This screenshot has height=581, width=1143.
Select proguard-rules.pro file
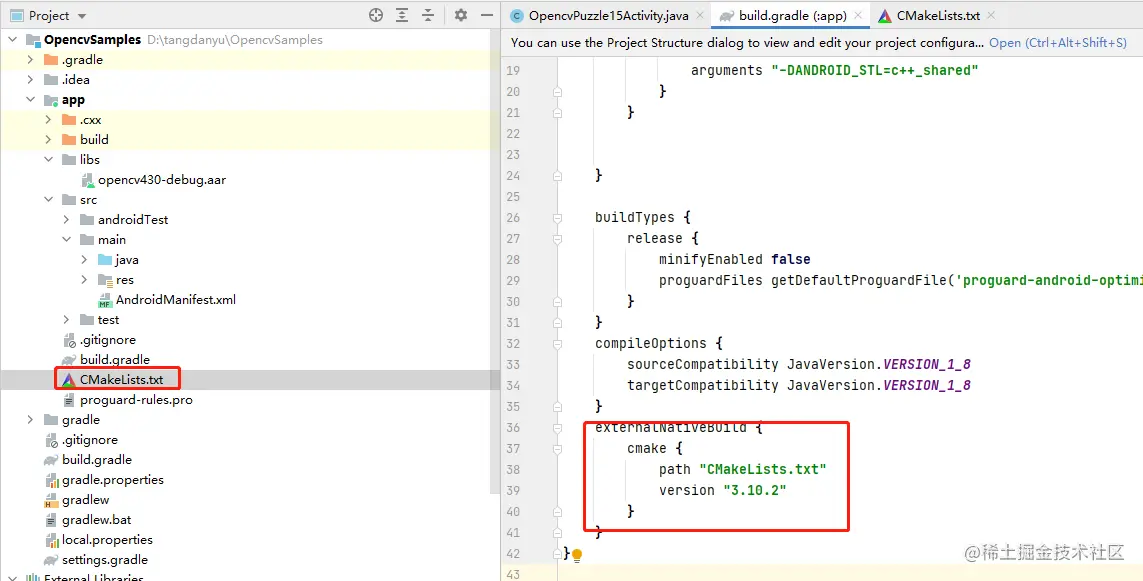click(136, 399)
